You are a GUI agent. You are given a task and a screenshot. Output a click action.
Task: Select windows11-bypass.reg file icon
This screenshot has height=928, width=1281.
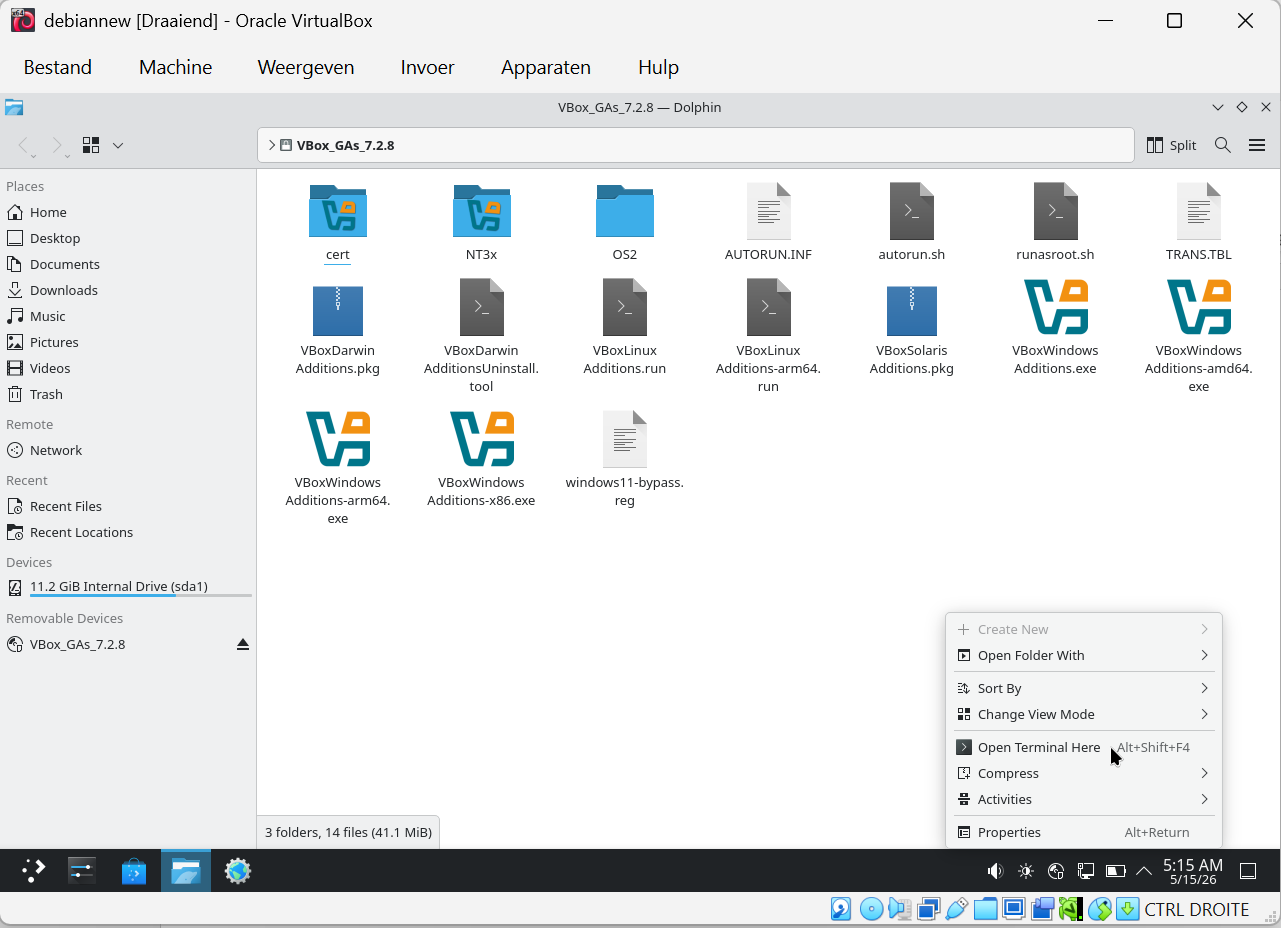625,439
